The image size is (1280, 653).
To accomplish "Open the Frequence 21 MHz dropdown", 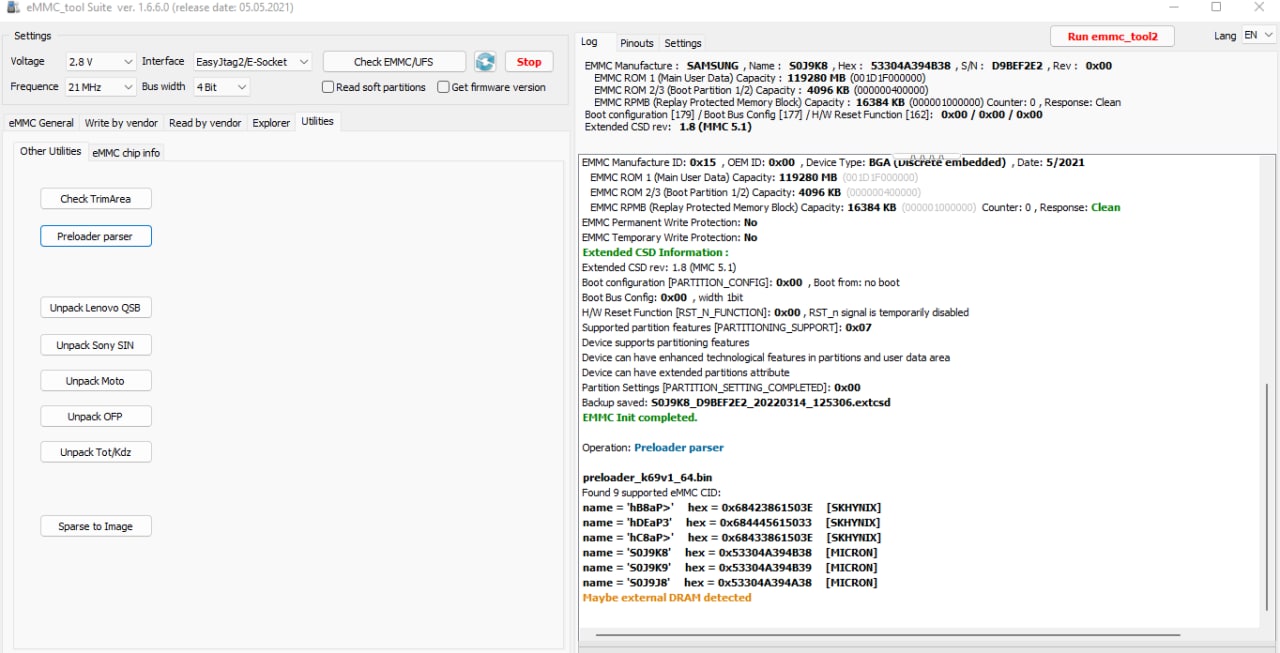I will (x=100, y=87).
